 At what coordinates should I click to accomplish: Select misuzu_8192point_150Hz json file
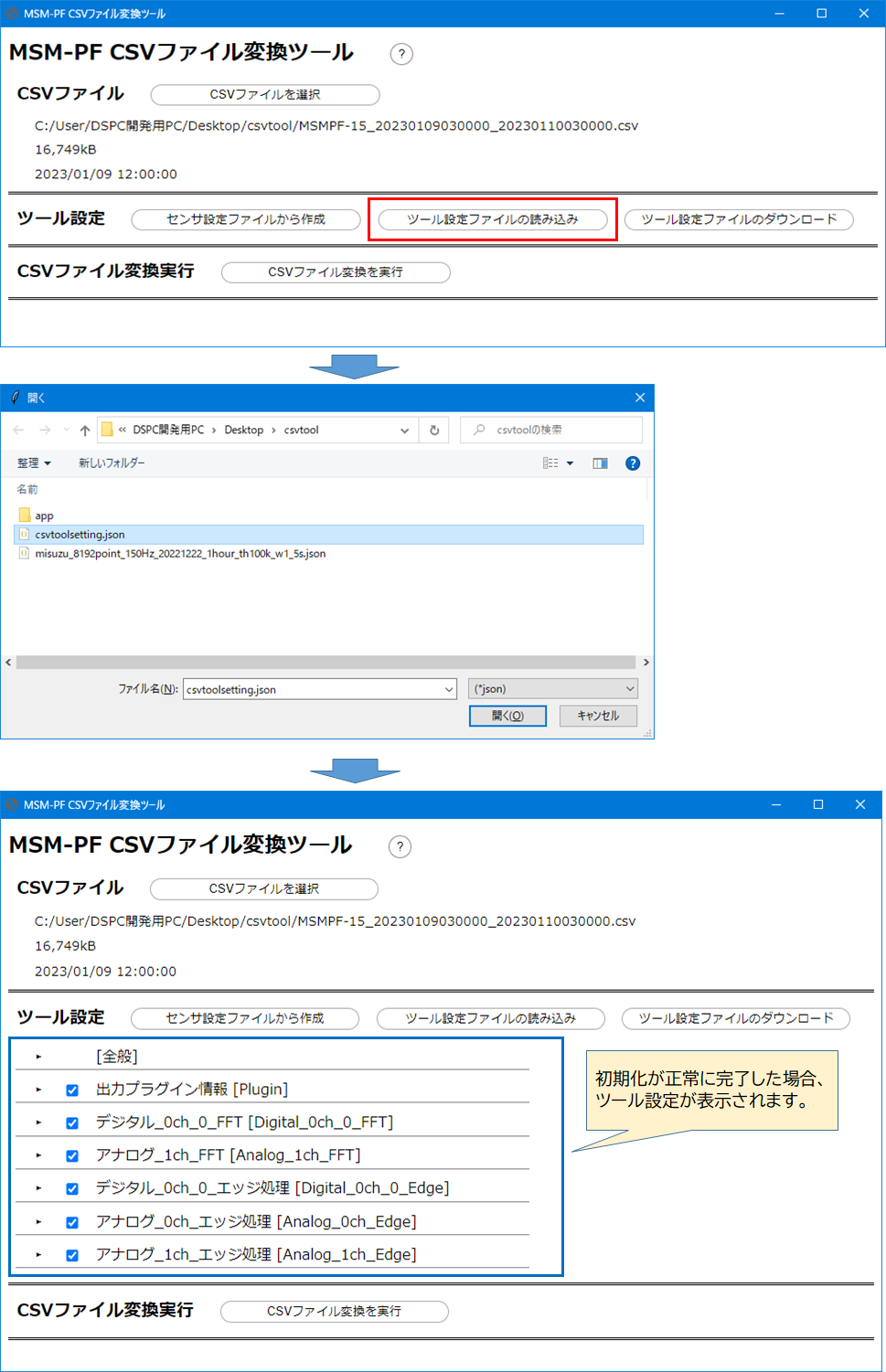tap(172, 554)
